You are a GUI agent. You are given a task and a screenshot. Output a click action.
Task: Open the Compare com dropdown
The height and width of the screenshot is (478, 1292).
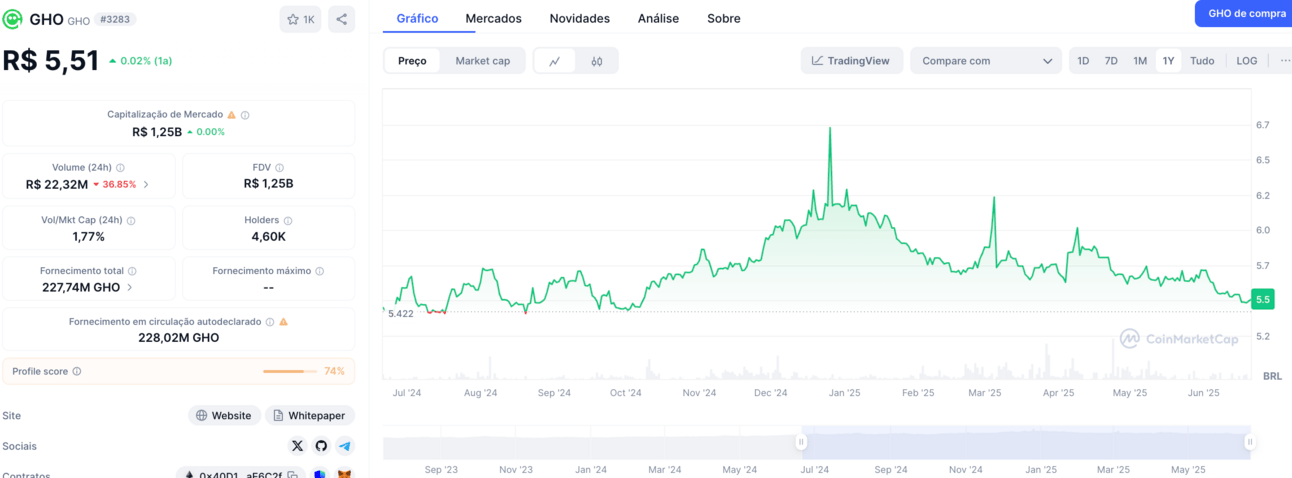click(986, 61)
